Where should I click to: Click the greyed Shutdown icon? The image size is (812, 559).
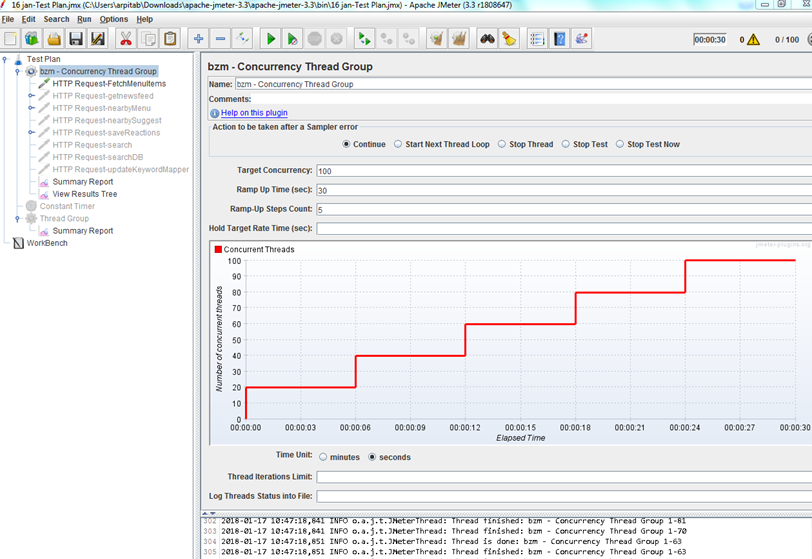pyautogui.click(x=336, y=39)
